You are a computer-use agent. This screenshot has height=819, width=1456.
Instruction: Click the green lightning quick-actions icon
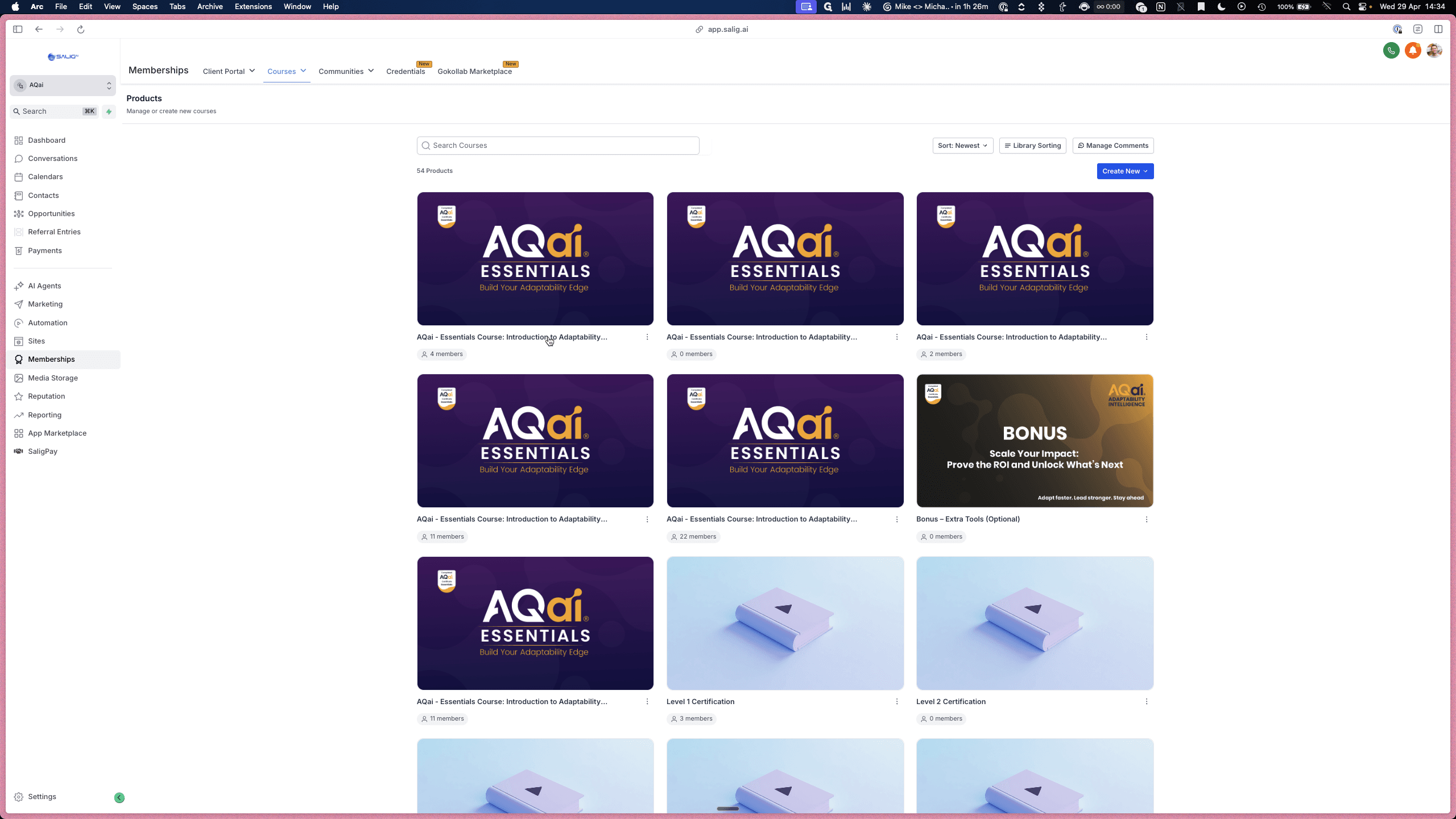point(109,111)
